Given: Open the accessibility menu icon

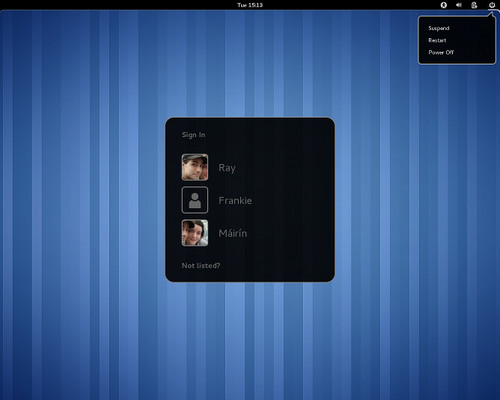Looking at the screenshot, I should coord(443,5).
